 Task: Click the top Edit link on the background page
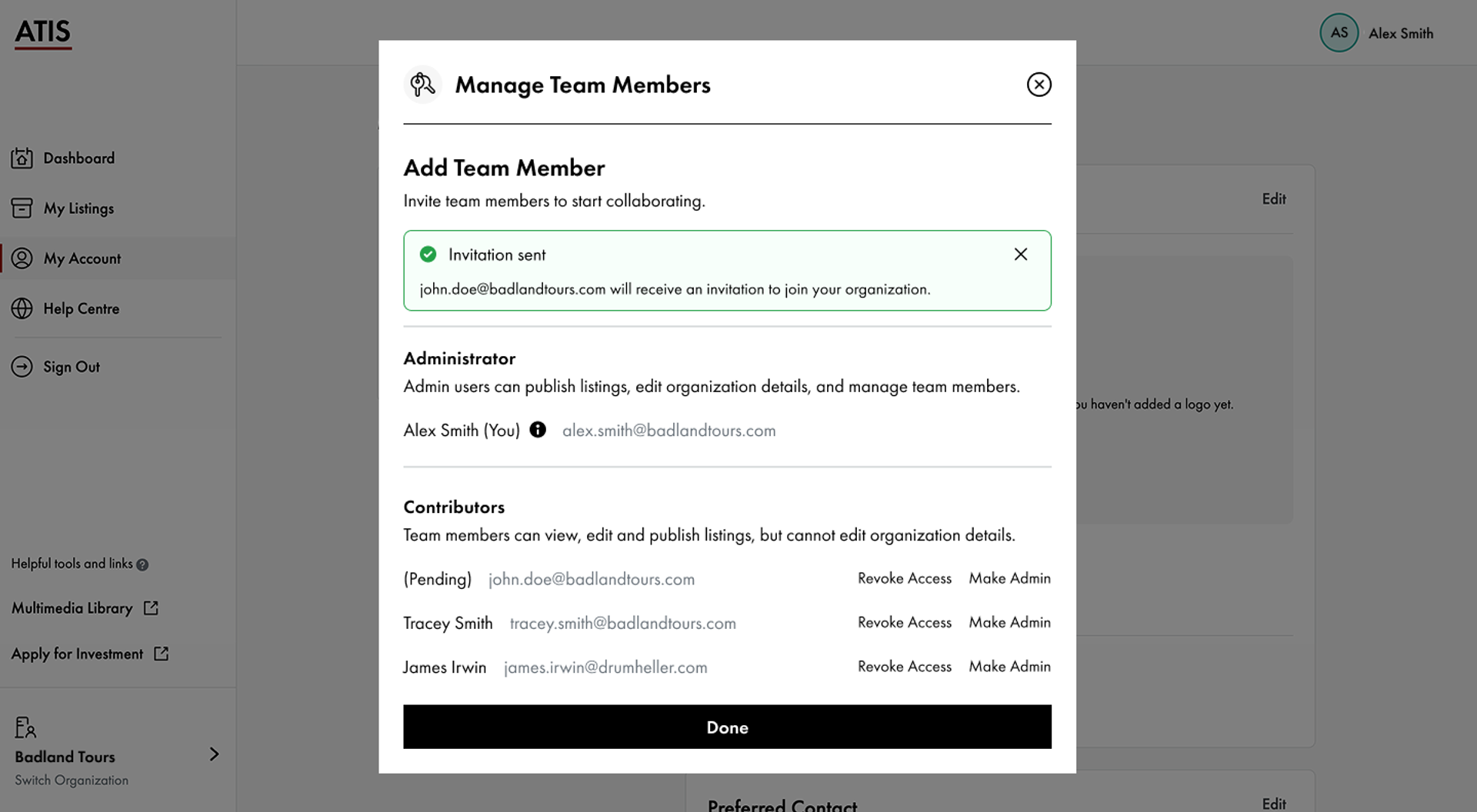(x=1274, y=199)
